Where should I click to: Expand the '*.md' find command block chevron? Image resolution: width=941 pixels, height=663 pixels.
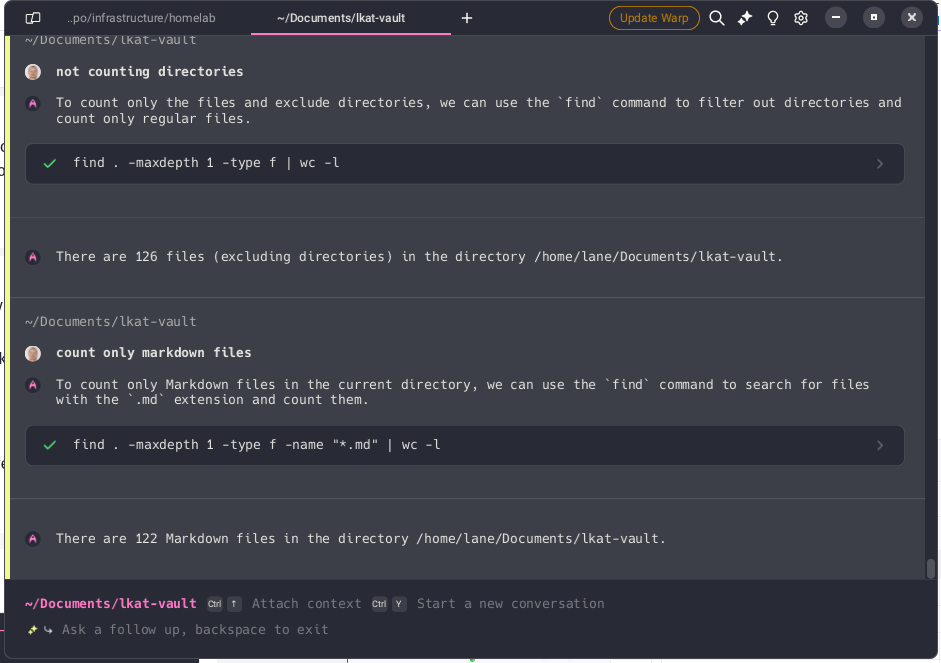click(880, 446)
